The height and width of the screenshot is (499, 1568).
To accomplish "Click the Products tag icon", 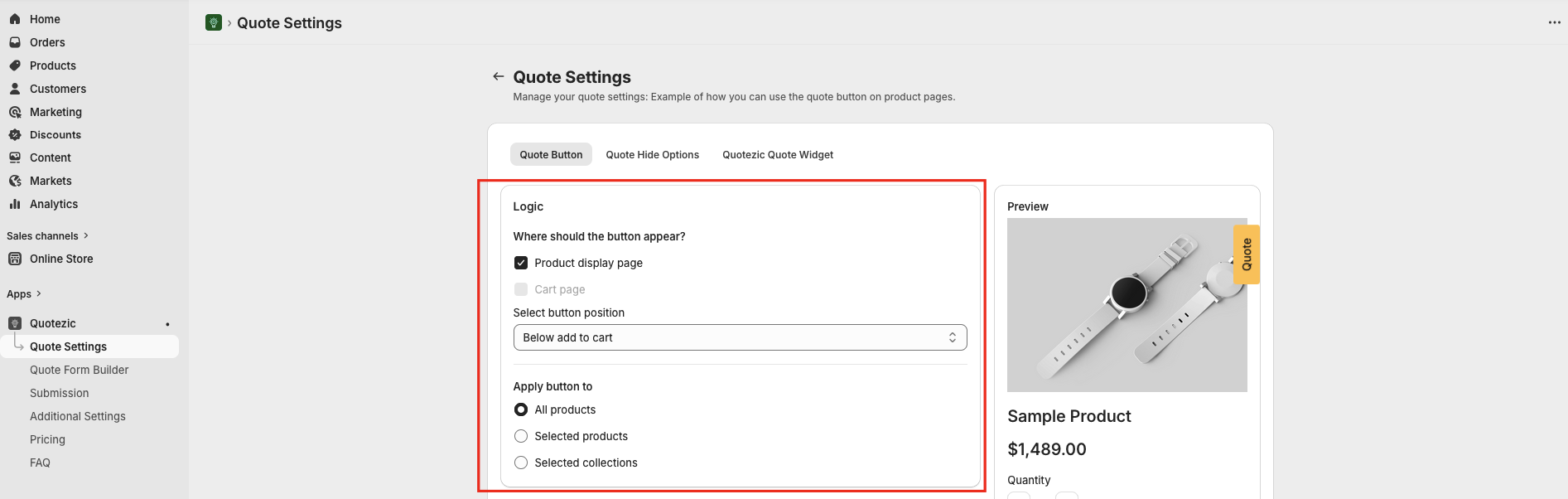I will [x=15, y=65].
